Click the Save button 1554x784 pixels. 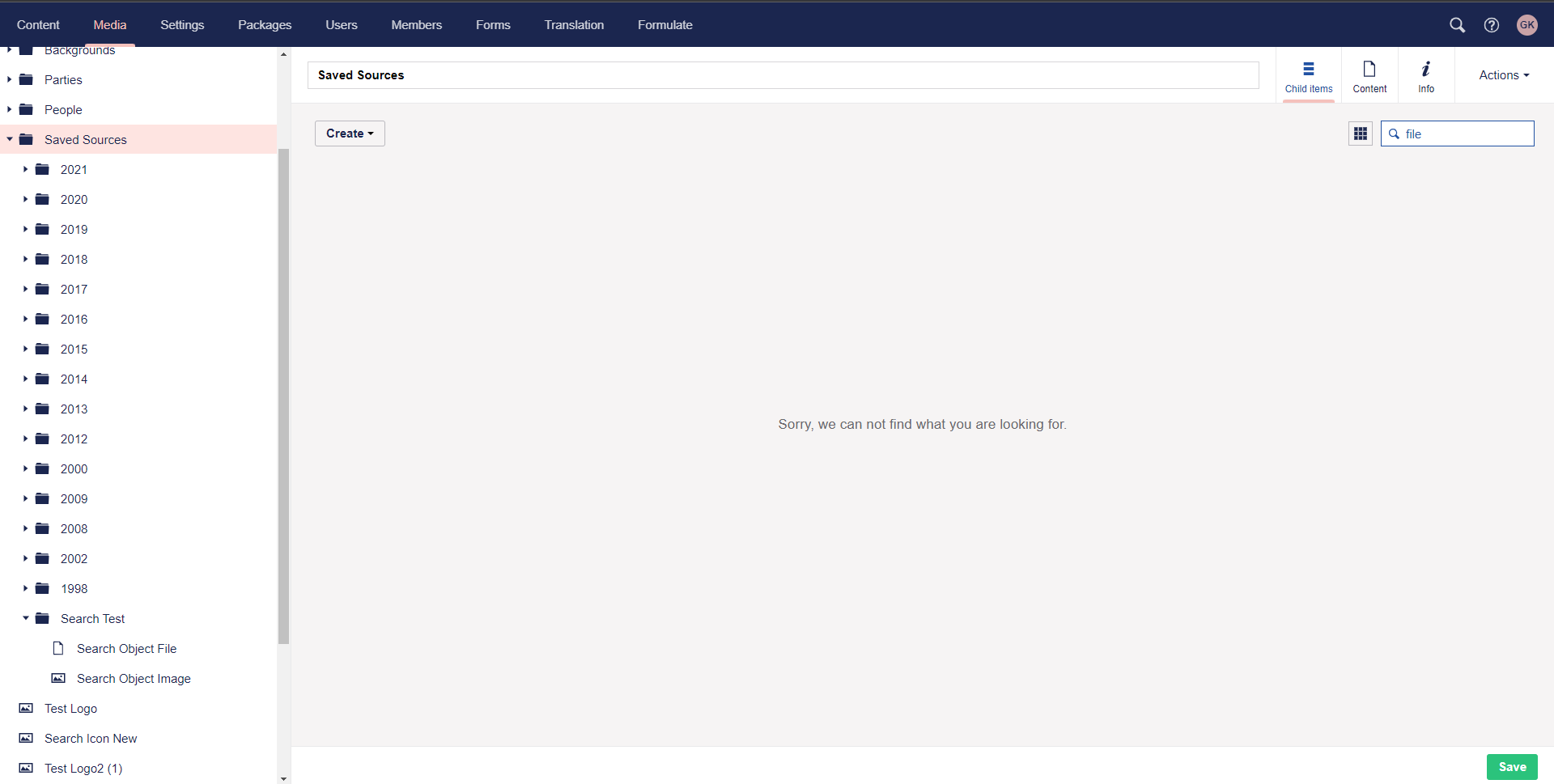click(x=1512, y=766)
